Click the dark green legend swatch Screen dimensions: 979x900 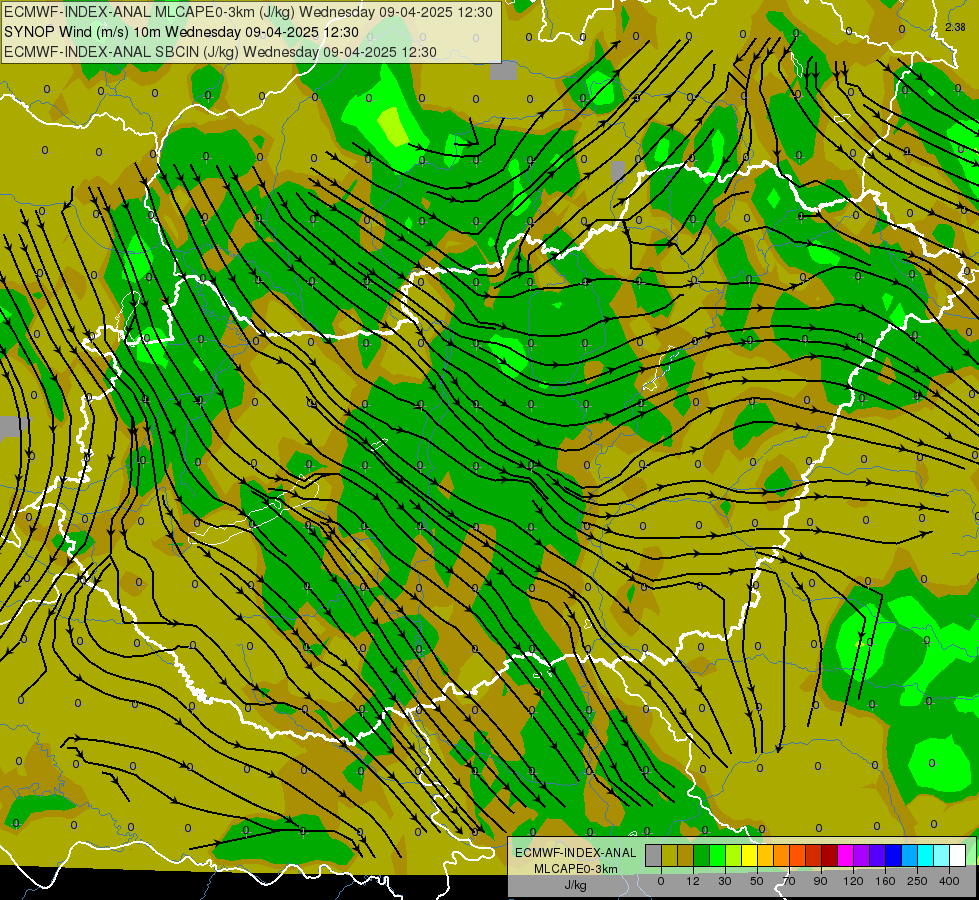tap(702, 855)
